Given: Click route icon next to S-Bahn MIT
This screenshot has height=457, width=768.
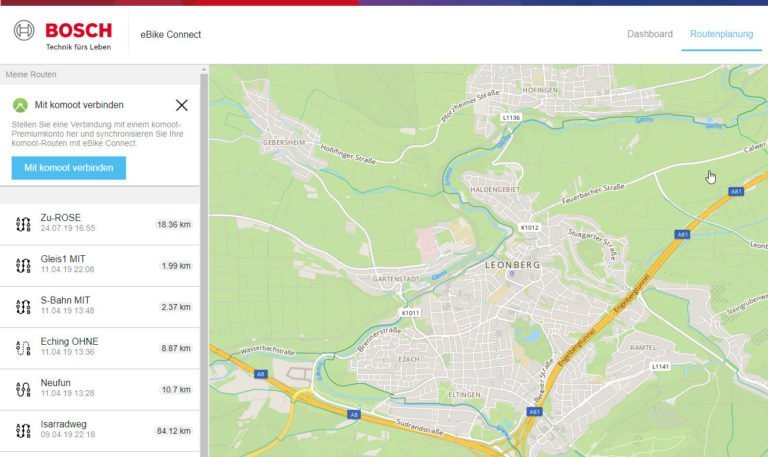Looking at the screenshot, I should point(23,307).
